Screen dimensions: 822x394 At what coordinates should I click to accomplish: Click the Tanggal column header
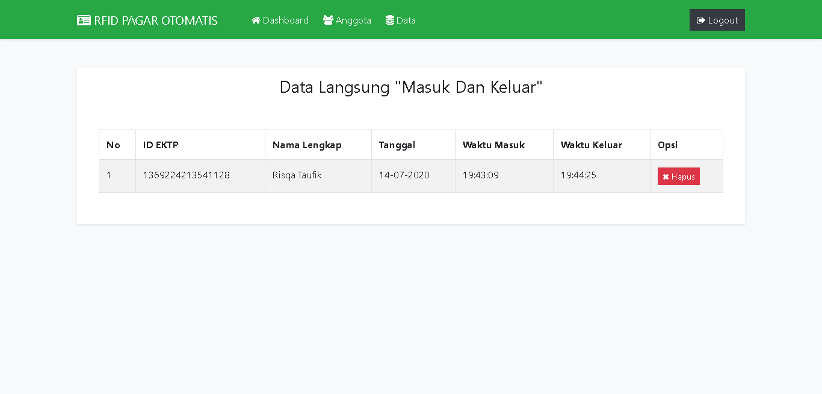[x=414, y=145]
